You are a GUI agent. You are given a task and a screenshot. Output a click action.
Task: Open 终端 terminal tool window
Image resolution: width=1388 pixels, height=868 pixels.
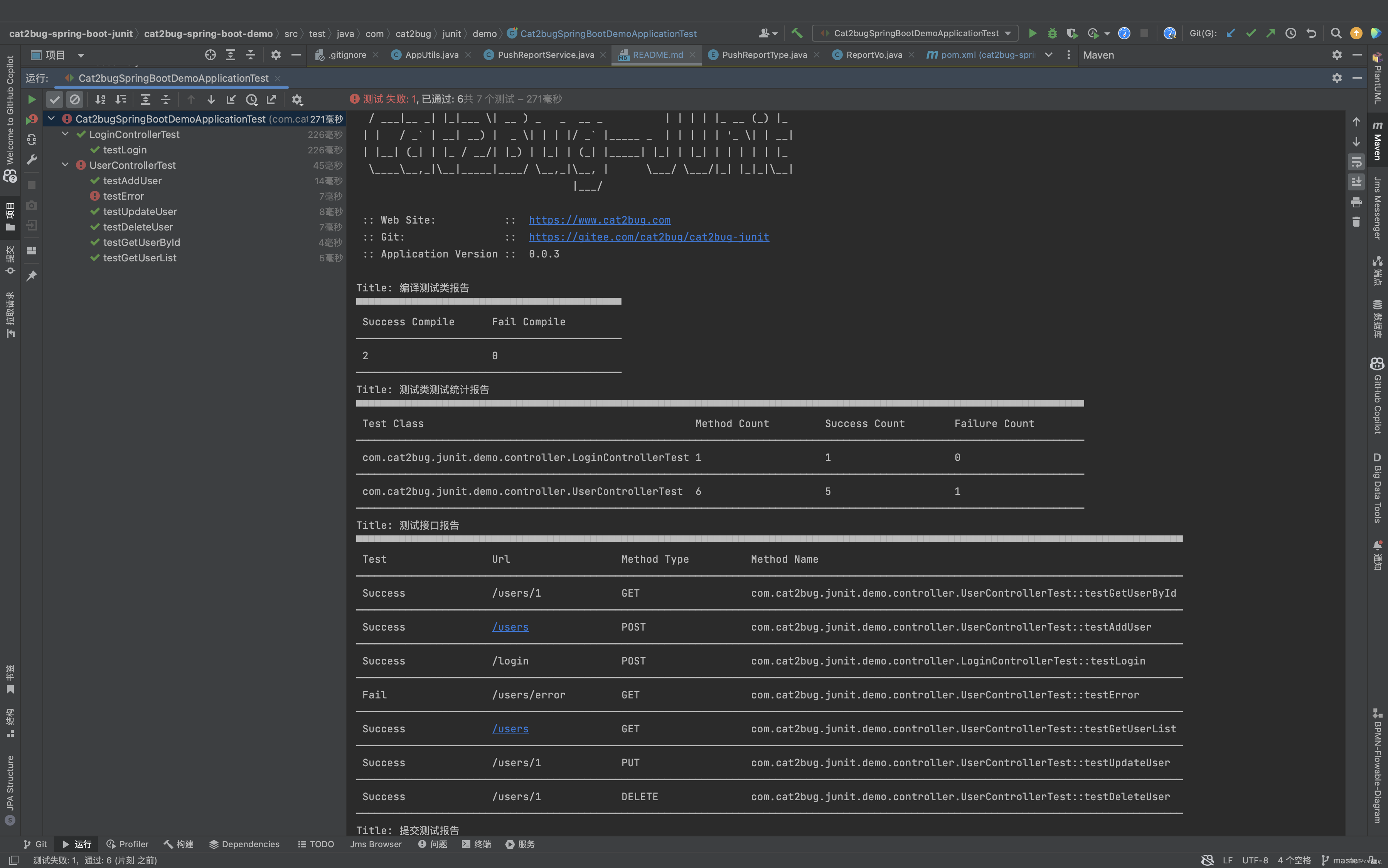point(476,844)
